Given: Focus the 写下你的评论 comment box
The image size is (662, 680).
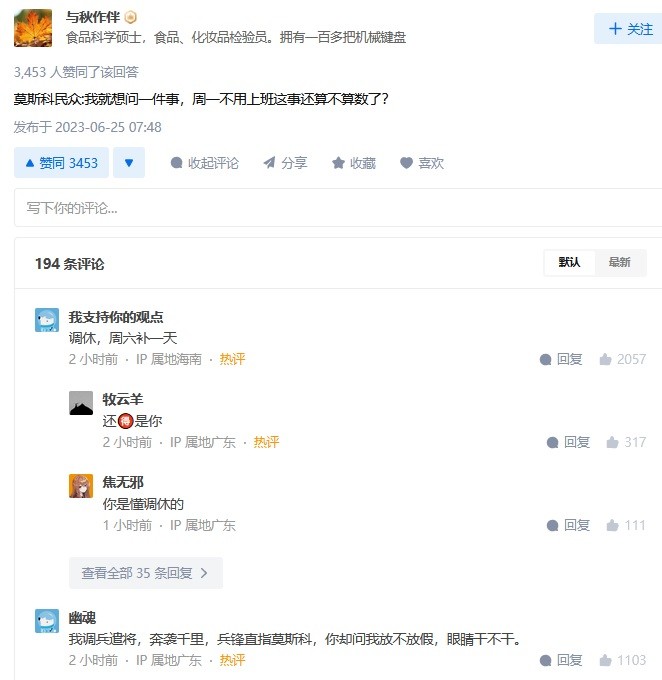Looking at the screenshot, I should (338, 208).
